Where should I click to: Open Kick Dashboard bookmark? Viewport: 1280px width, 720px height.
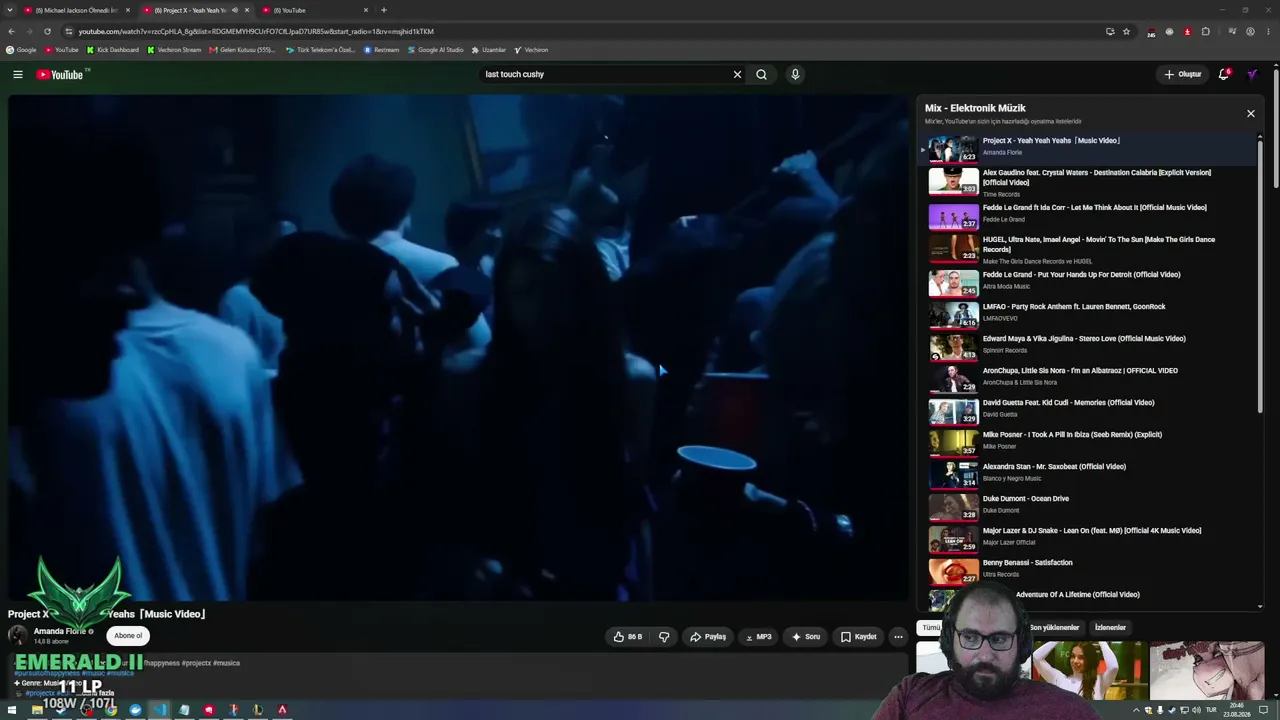pos(113,50)
